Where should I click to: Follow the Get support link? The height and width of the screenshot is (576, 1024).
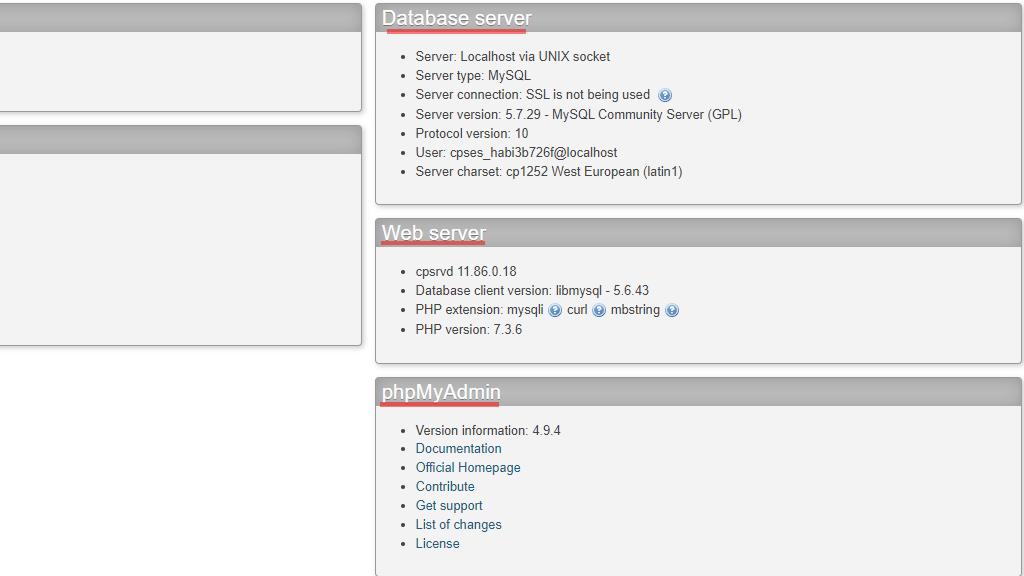click(x=449, y=505)
